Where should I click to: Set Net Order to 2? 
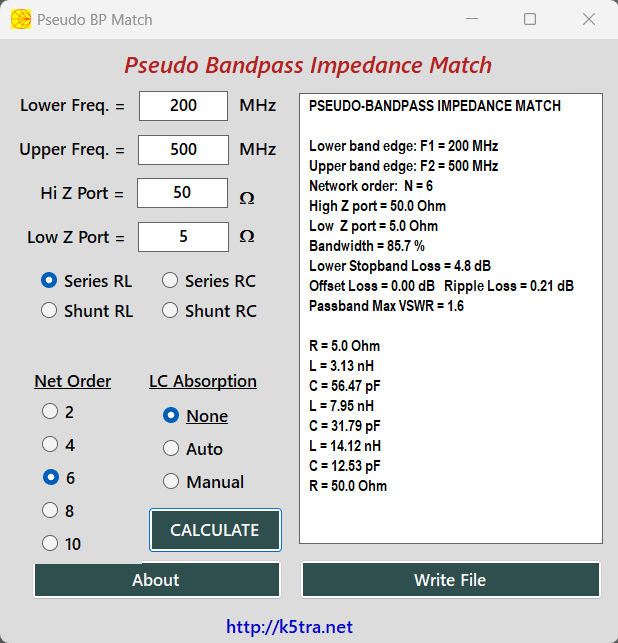coord(50,412)
